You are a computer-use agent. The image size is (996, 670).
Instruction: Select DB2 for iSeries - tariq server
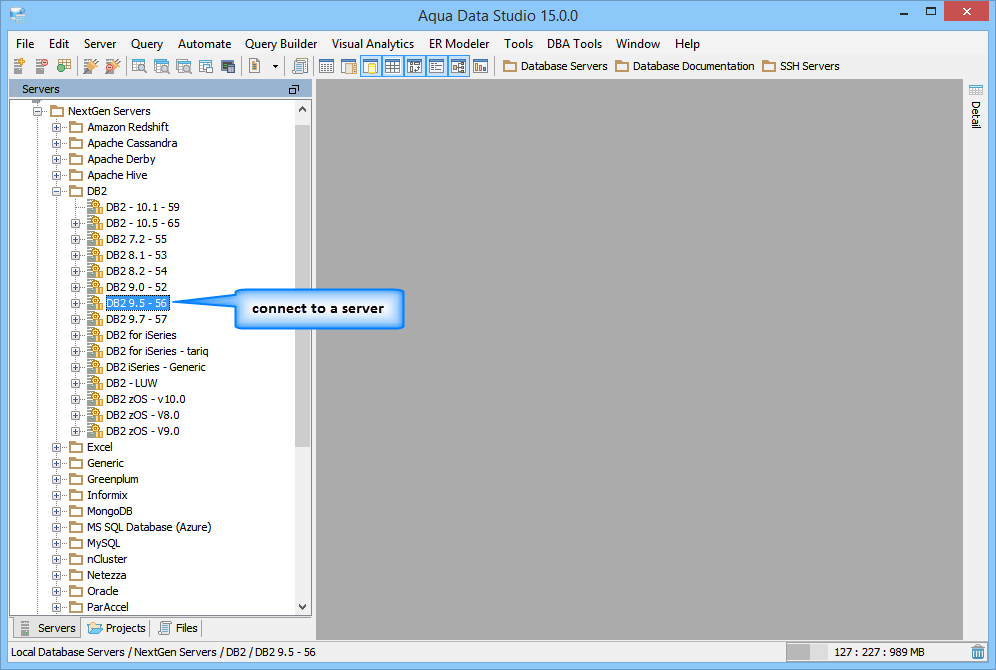pos(157,351)
